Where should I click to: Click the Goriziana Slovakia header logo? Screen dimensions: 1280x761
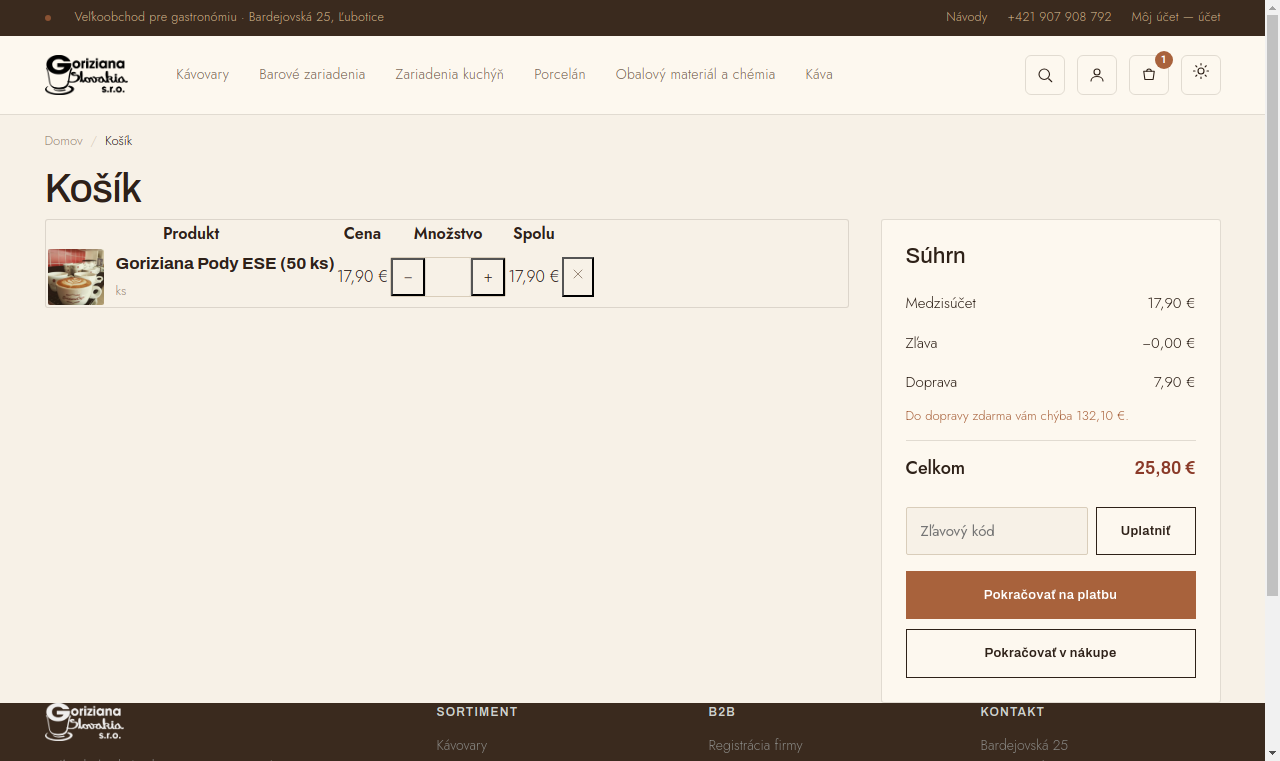pos(87,75)
